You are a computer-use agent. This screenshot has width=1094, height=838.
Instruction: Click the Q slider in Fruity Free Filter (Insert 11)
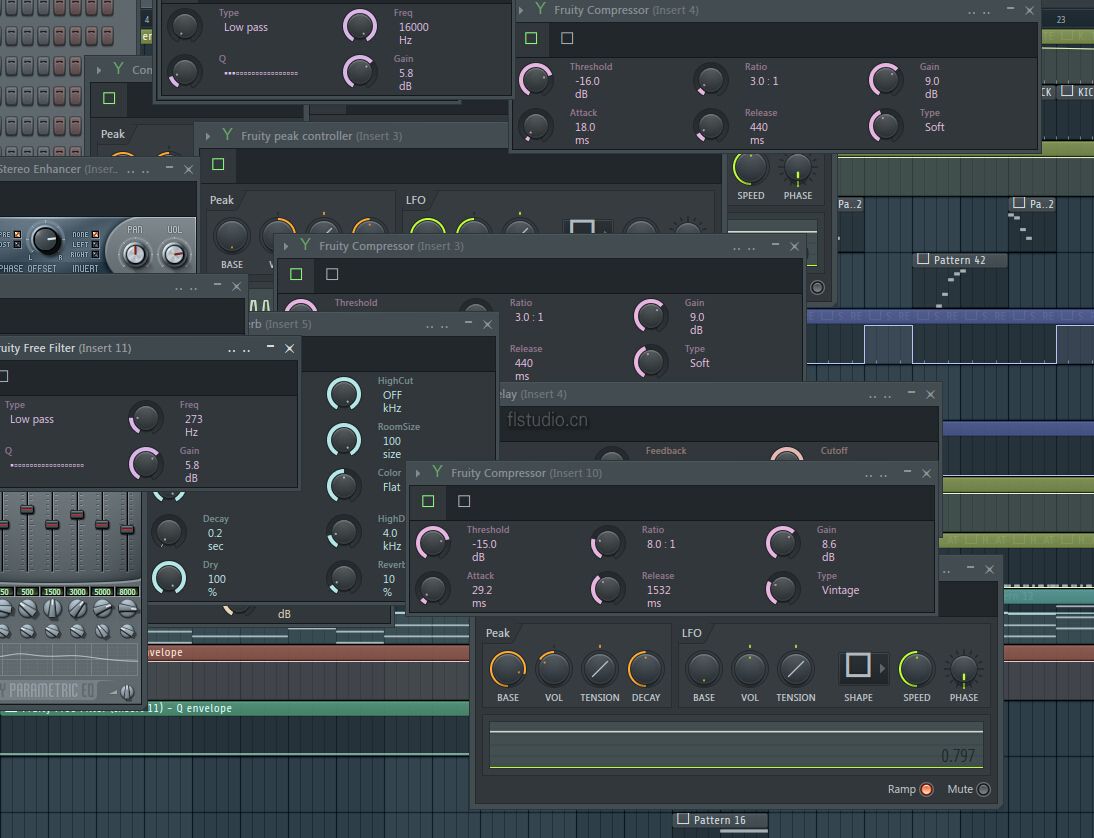[x=47, y=465]
